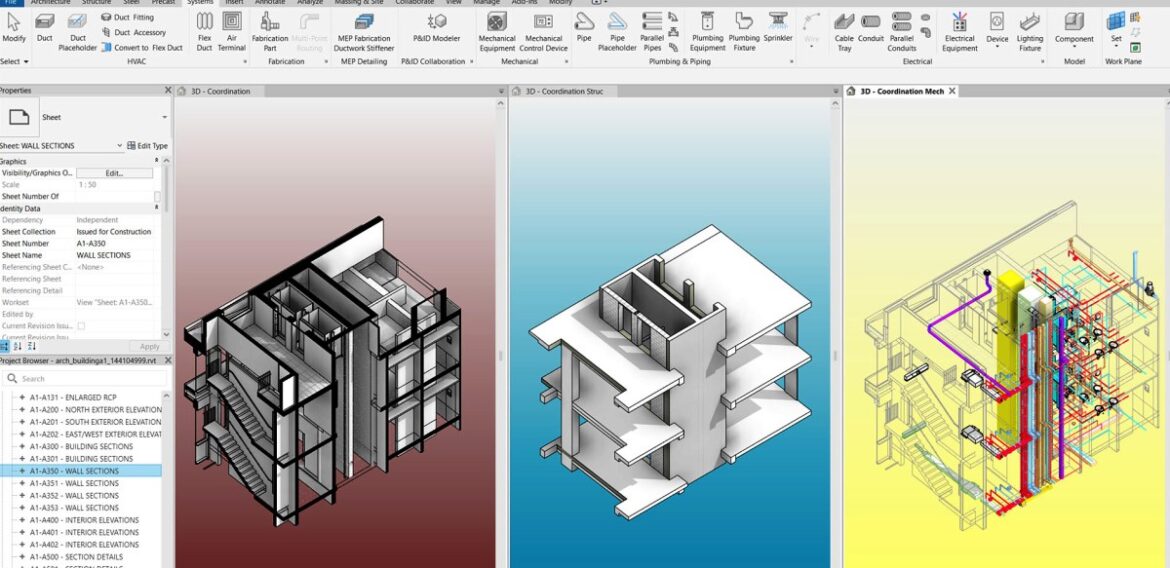The height and width of the screenshot is (568, 1170).
Task: Click Convert to Flex Duct
Action: [142, 48]
